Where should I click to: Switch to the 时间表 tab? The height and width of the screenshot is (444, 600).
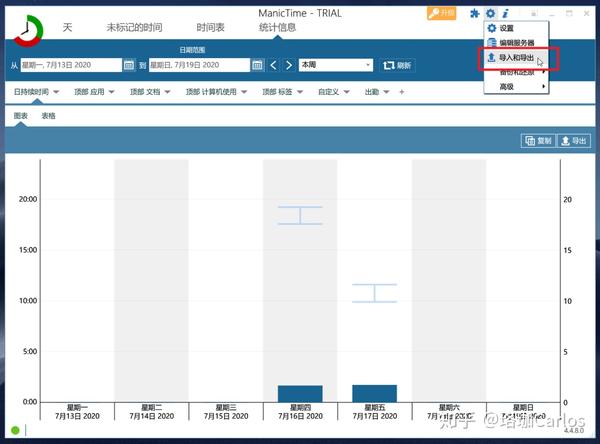(210, 28)
